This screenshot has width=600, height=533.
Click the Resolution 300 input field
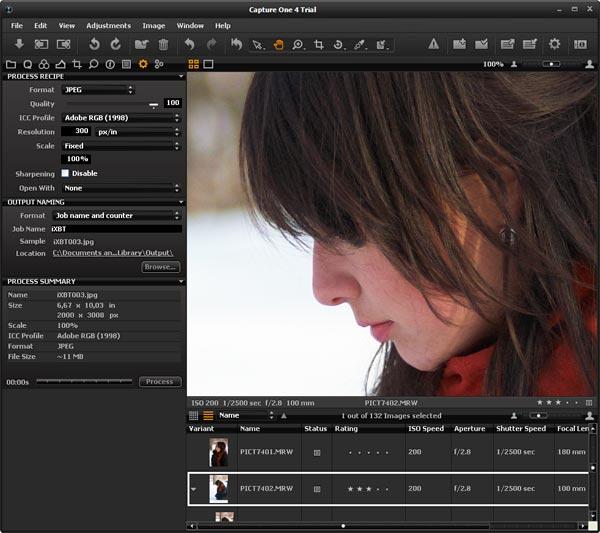(x=76, y=131)
